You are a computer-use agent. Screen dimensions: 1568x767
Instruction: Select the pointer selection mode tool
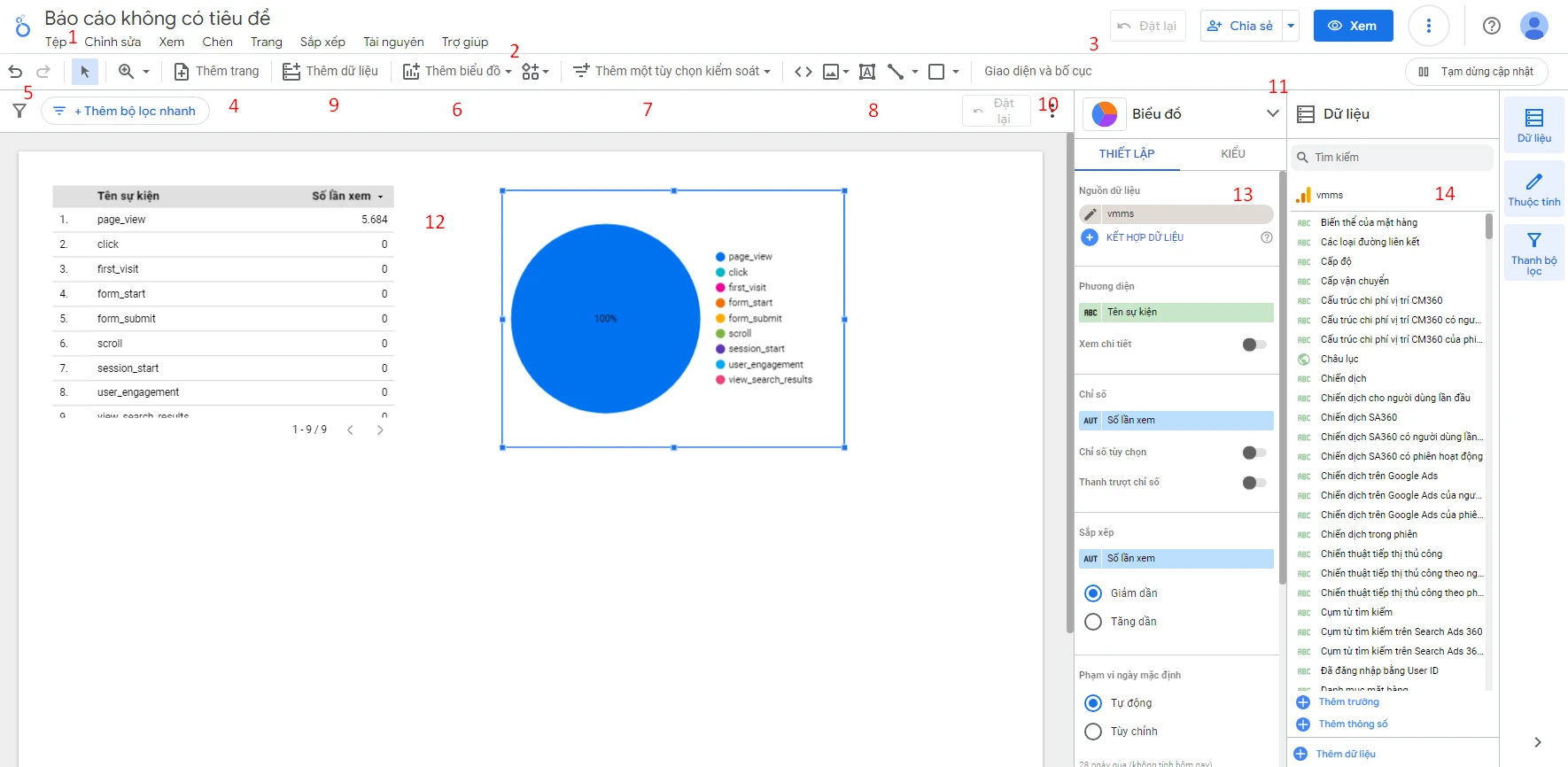coord(85,72)
